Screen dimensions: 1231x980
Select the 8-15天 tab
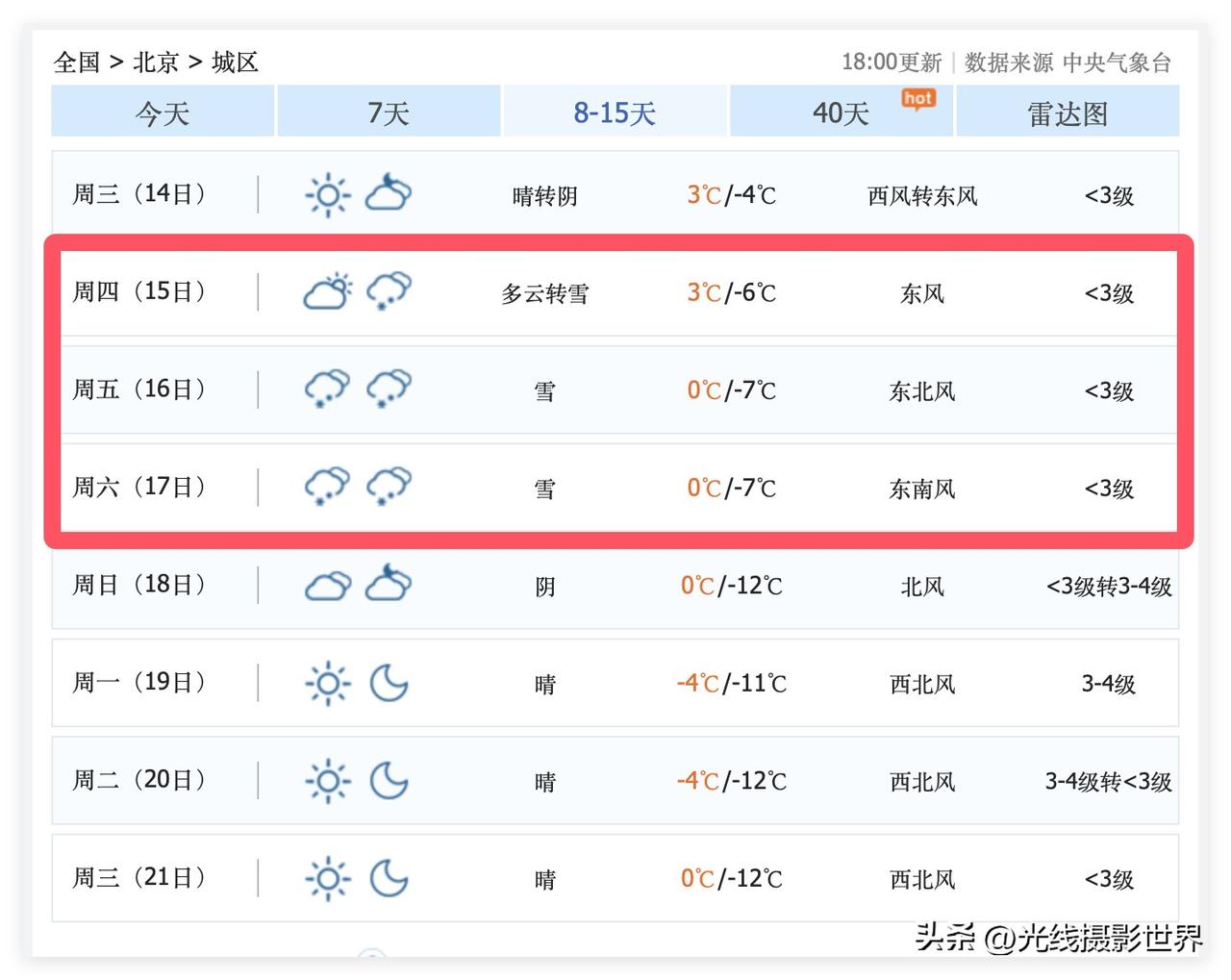615,112
